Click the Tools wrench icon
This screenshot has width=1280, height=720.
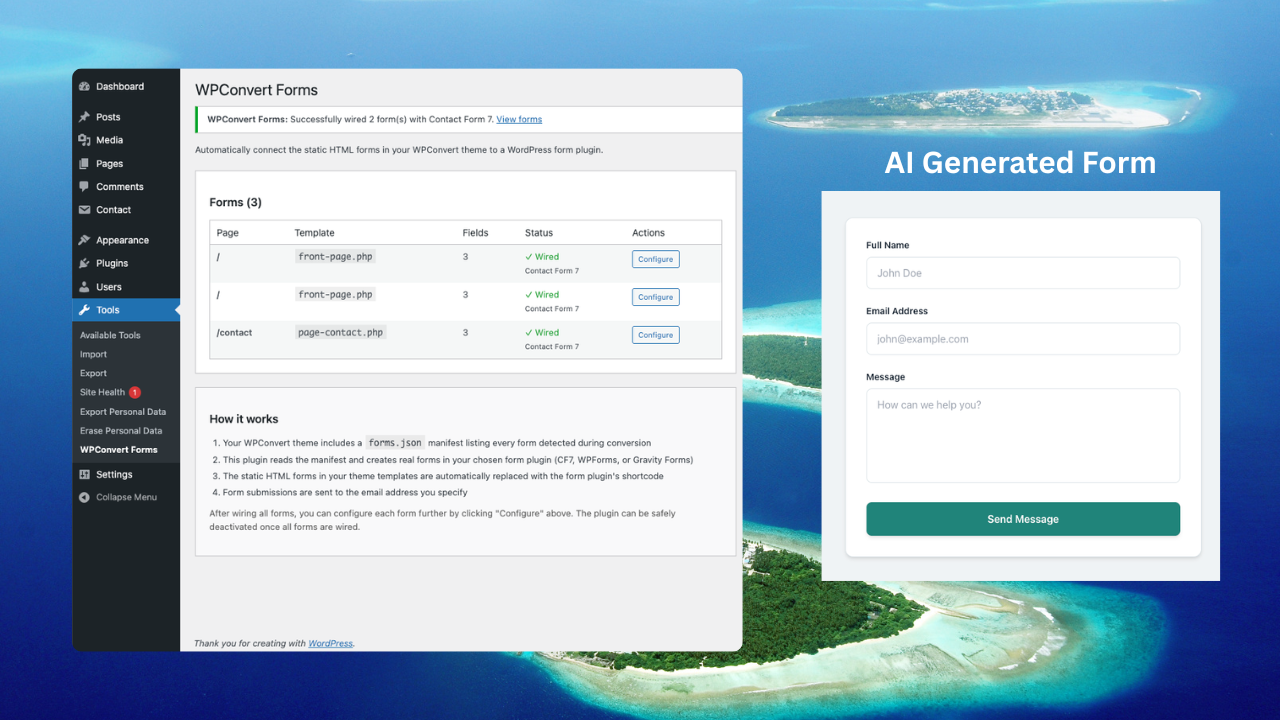(x=85, y=310)
